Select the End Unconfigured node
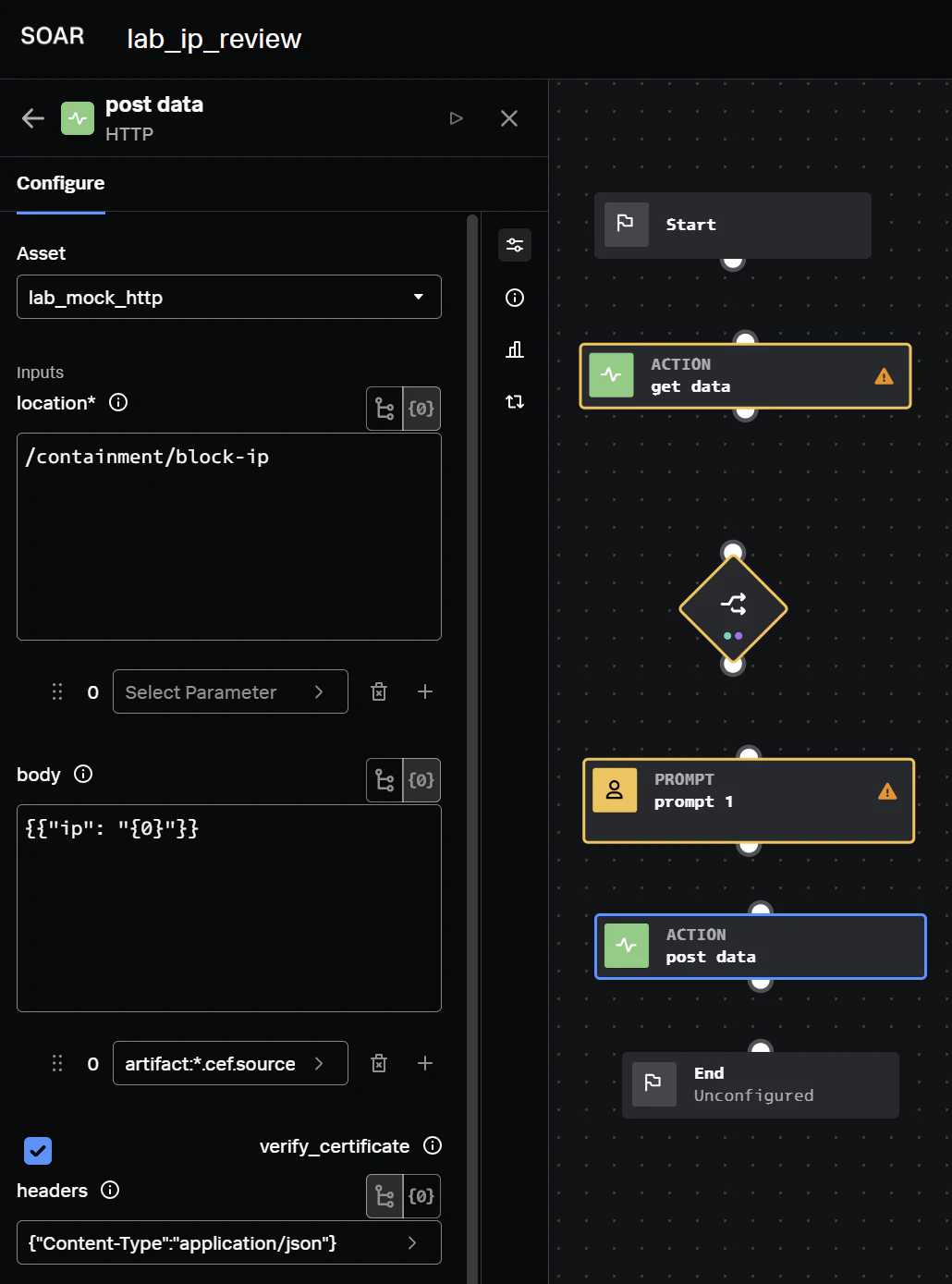 coord(761,1084)
